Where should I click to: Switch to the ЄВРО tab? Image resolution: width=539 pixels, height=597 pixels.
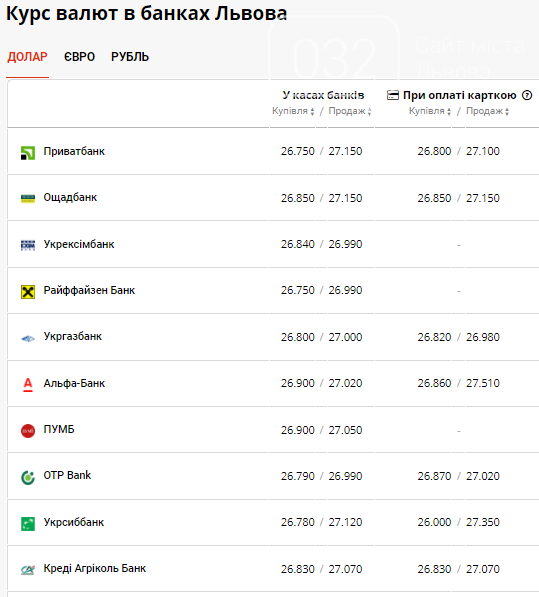[79, 57]
